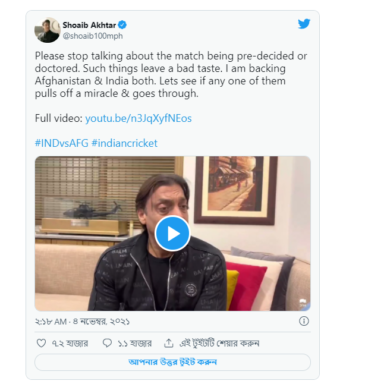Screen dimensions: 384x384
Task: Open the #INDvsAFG hashtag
Action: [62, 143]
